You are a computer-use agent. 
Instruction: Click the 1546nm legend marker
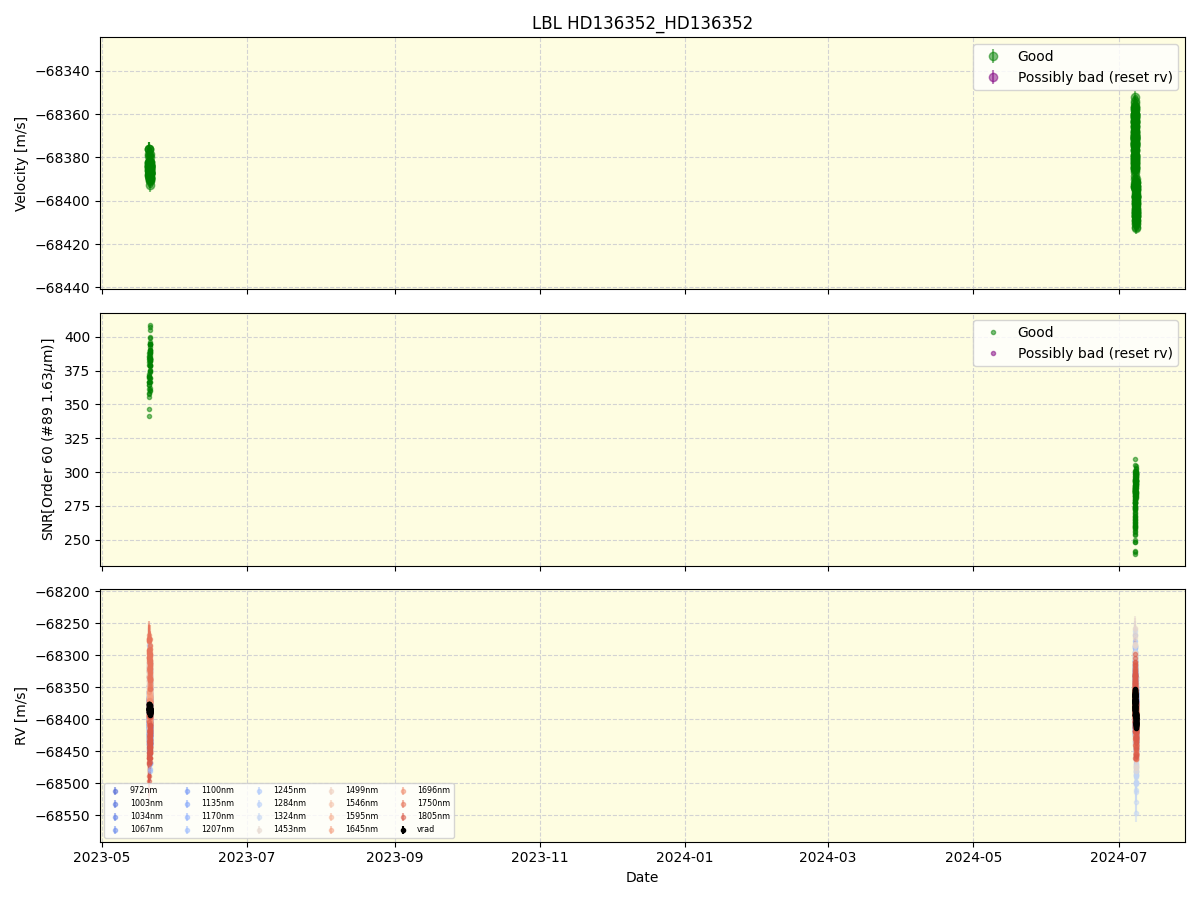point(331,804)
